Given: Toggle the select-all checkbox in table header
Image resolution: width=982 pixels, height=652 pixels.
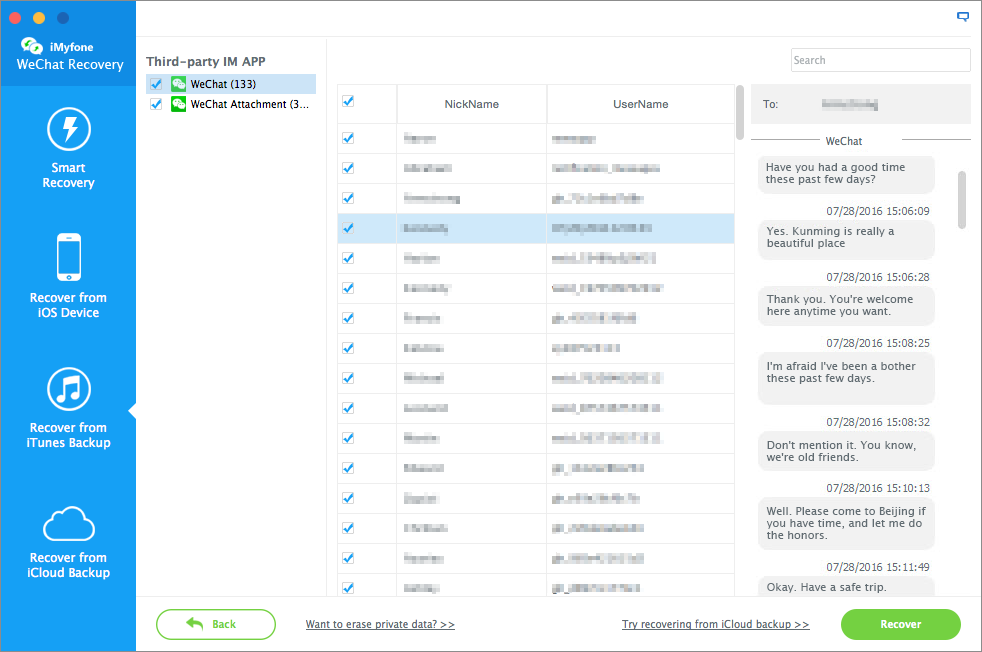Looking at the screenshot, I should (348, 101).
